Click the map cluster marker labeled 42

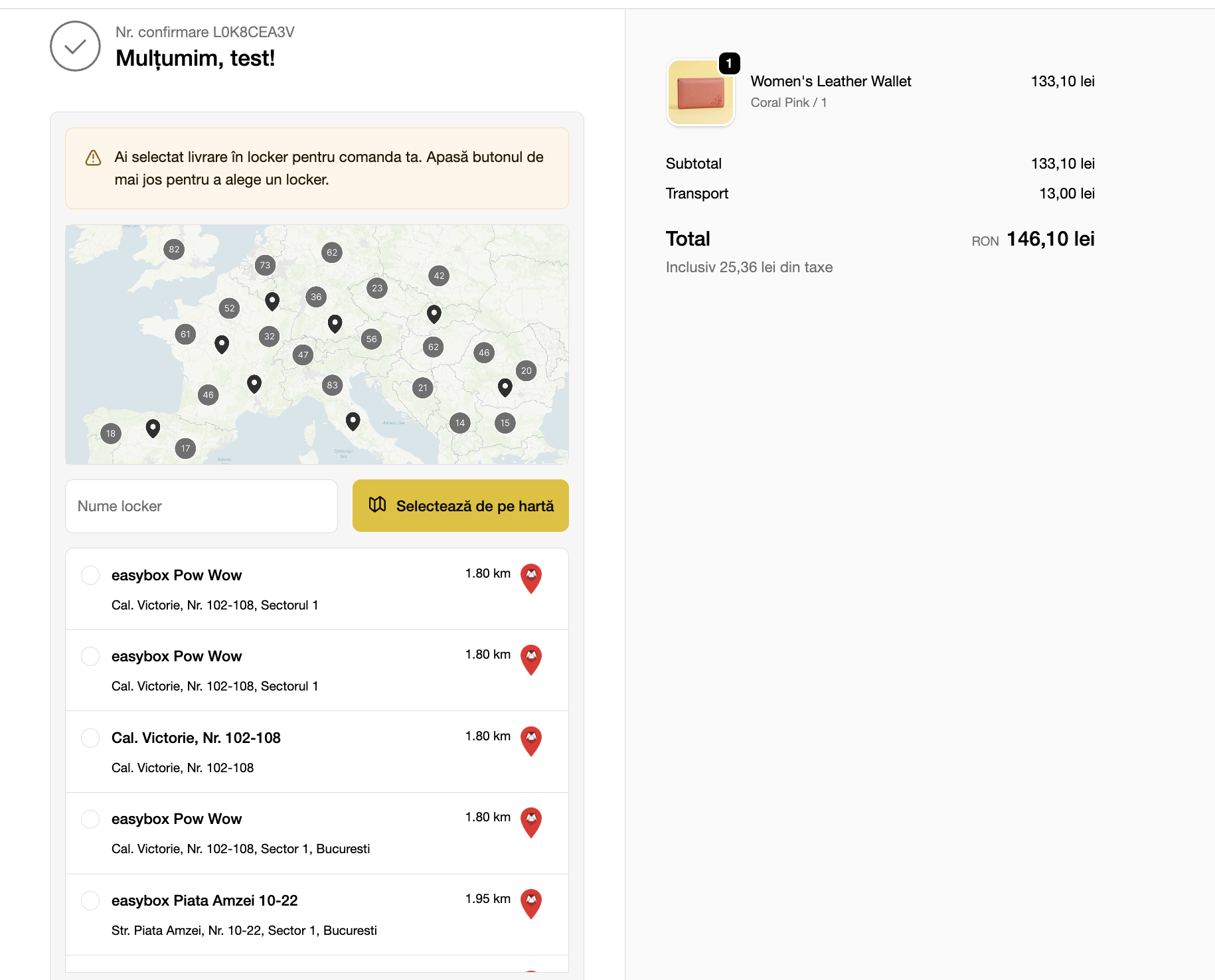pos(439,276)
